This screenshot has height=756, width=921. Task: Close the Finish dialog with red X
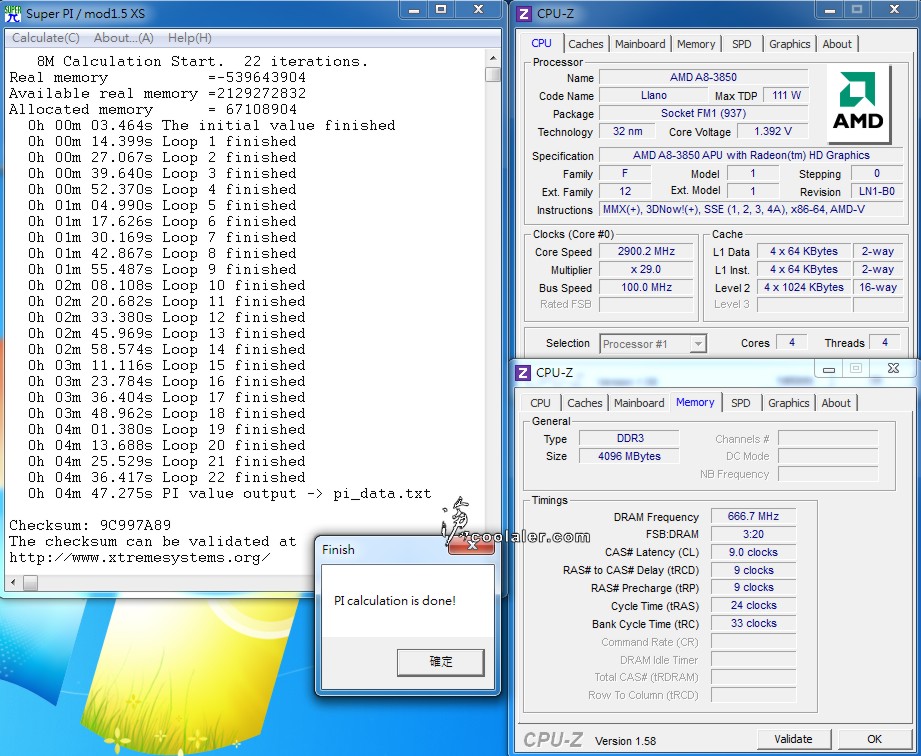471,545
